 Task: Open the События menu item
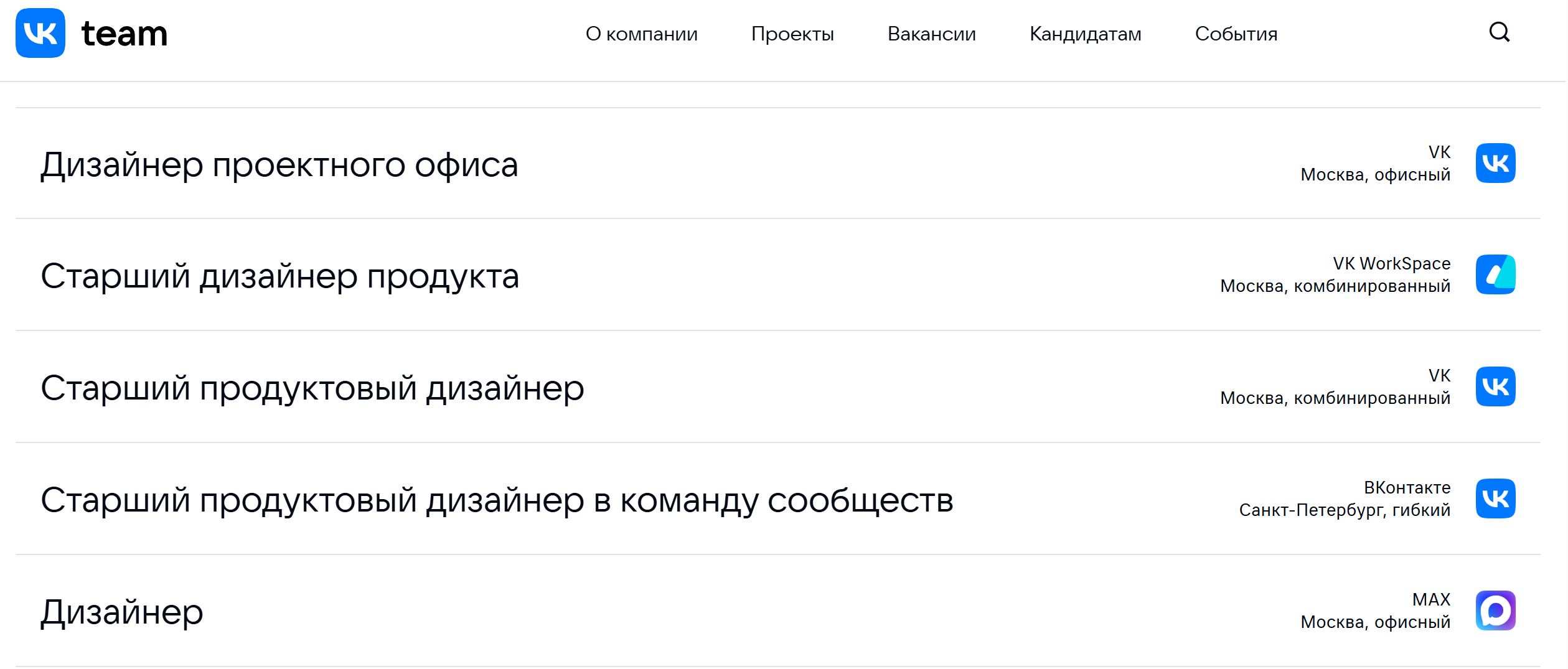(1236, 34)
